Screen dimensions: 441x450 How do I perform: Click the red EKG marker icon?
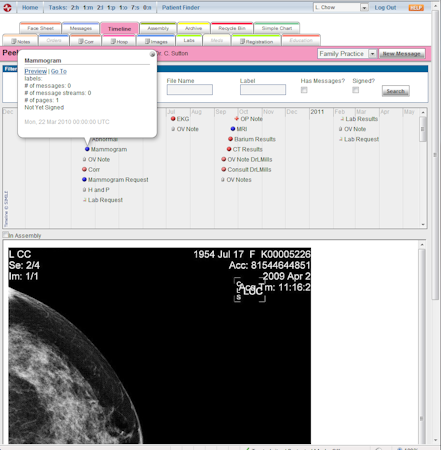point(173,119)
